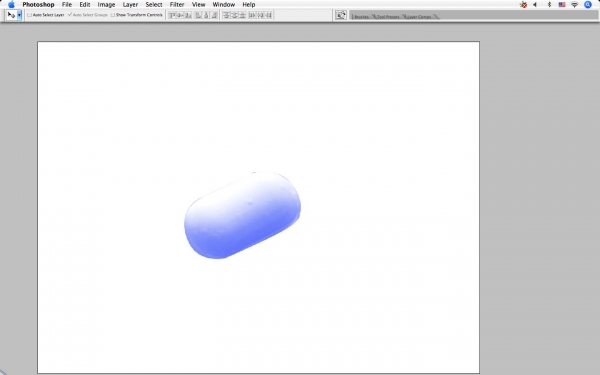Open the Select menu
Image resolution: width=600 pixels, height=375 pixels.
point(154,5)
